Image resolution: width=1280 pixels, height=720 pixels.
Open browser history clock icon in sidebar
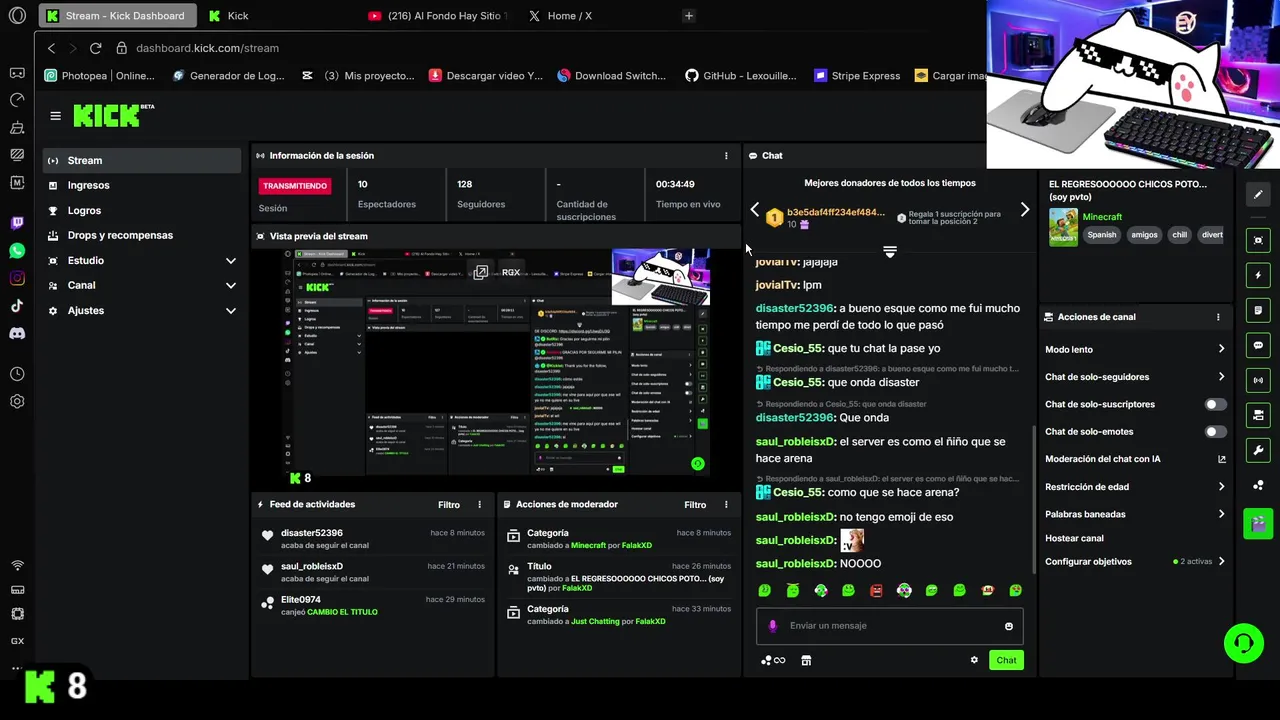(17, 374)
